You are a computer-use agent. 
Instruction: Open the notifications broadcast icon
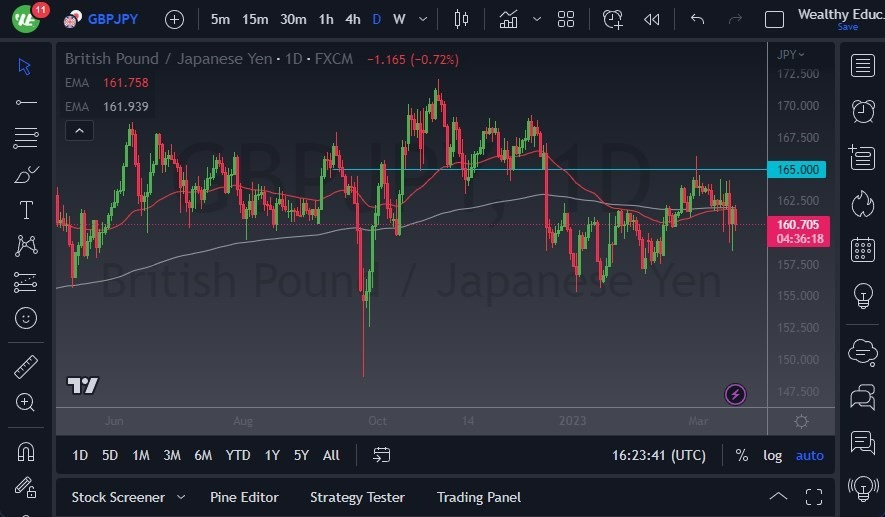862,488
